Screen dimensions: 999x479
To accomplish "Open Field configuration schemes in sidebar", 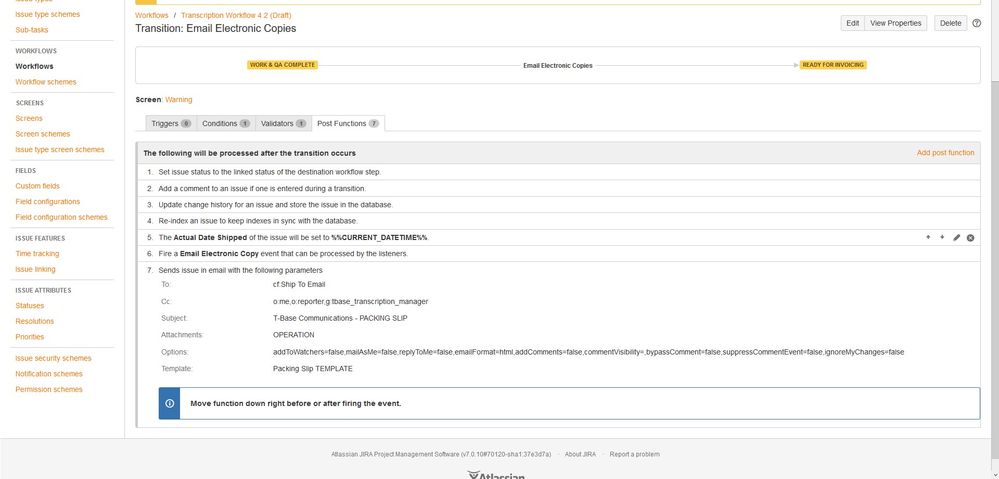I will point(62,217).
